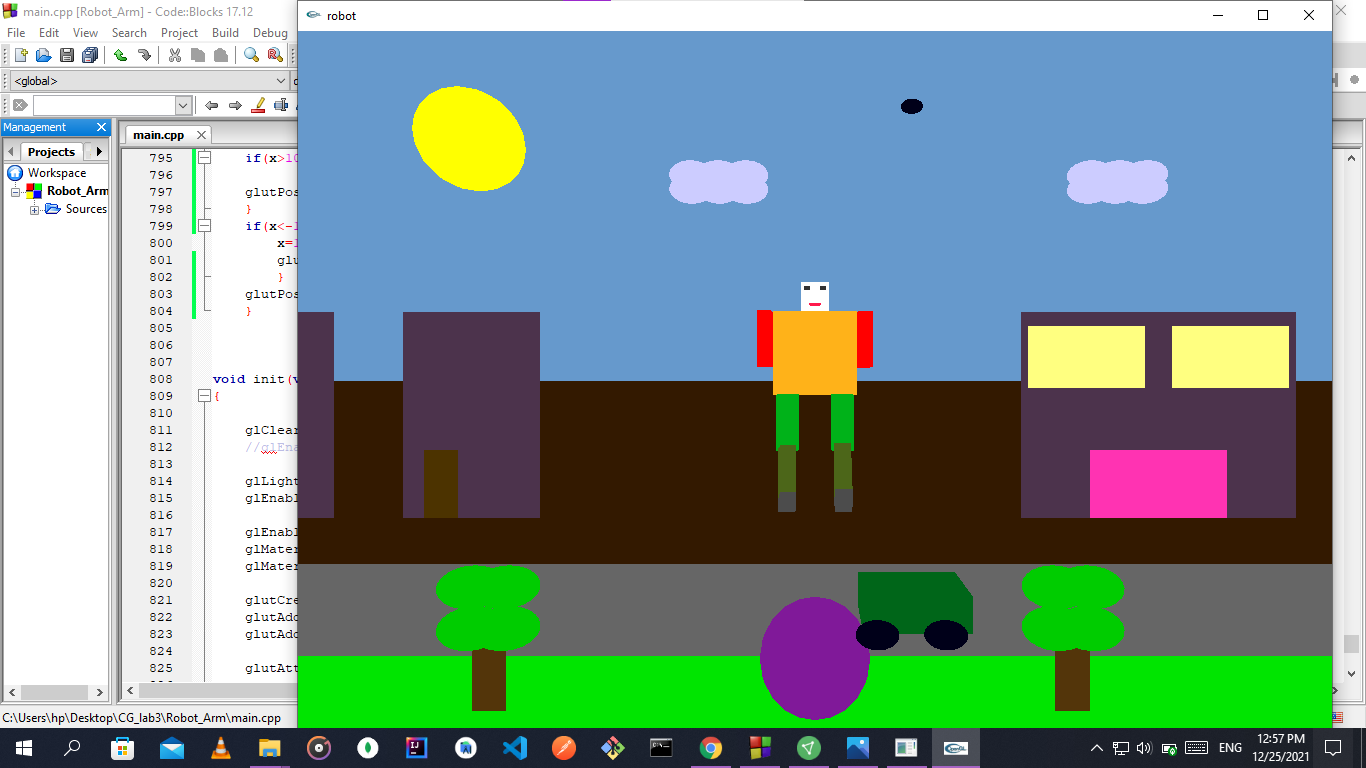Redo the last change
The image size is (1366, 768).
(x=145, y=56)
